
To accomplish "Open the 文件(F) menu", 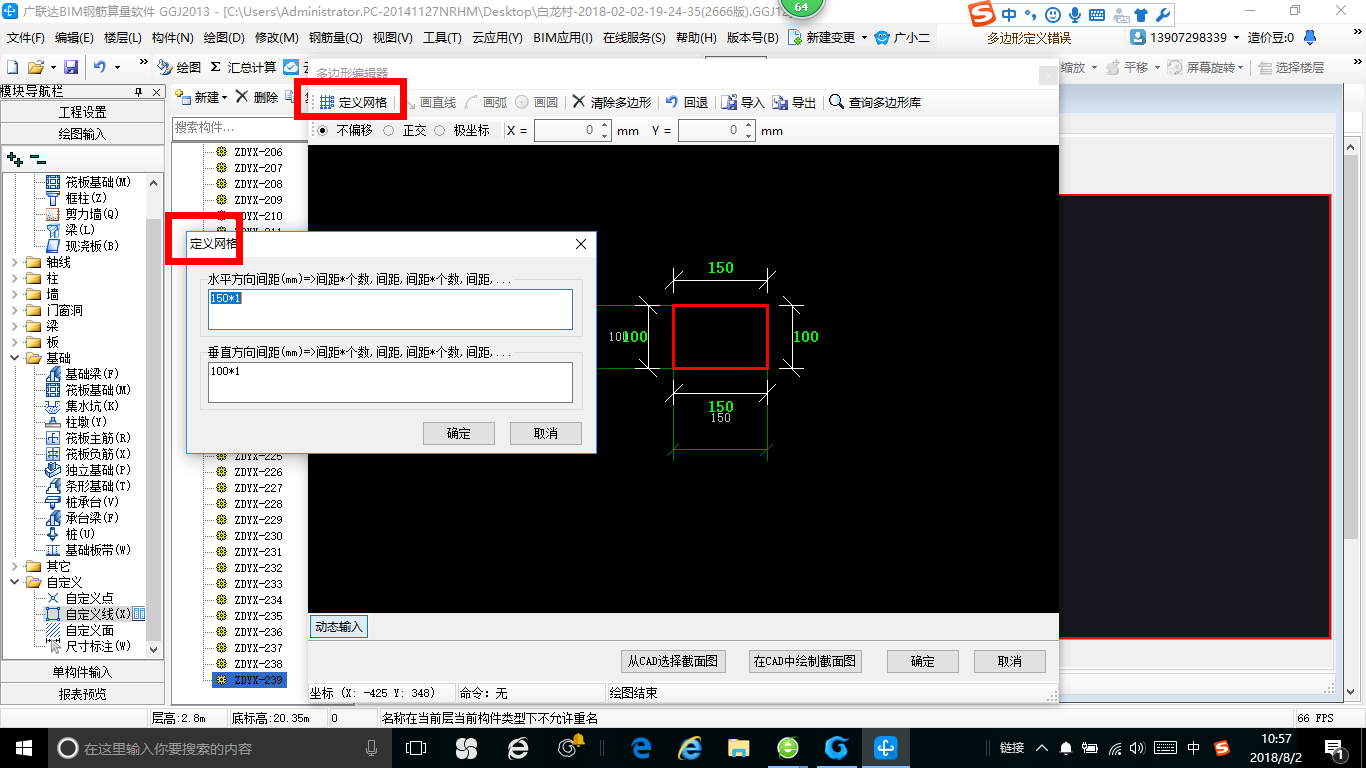I will [x=26, y=38].
